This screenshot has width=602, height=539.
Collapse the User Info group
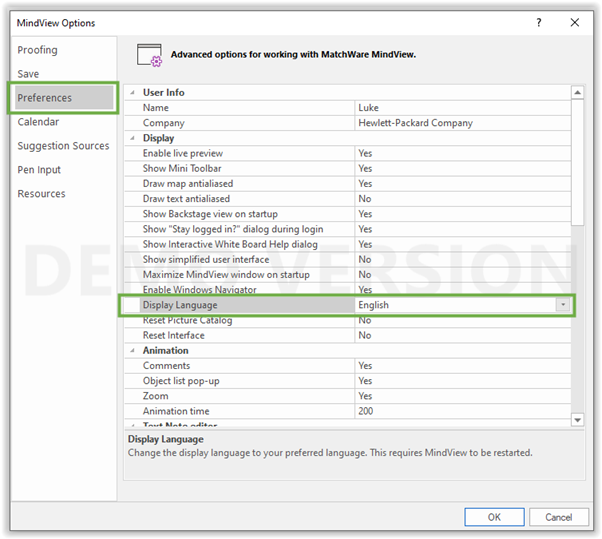click(132, 93)
